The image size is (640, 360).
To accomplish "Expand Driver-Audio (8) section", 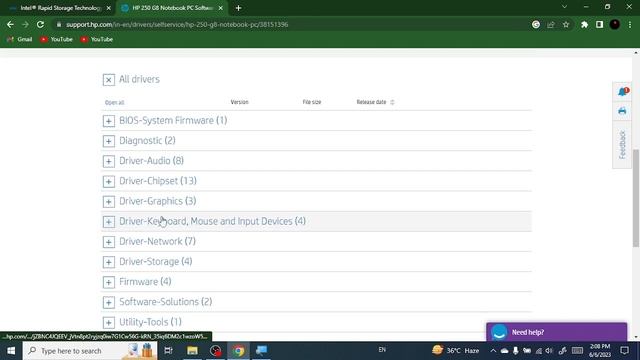I will click(x=109, y=161).
